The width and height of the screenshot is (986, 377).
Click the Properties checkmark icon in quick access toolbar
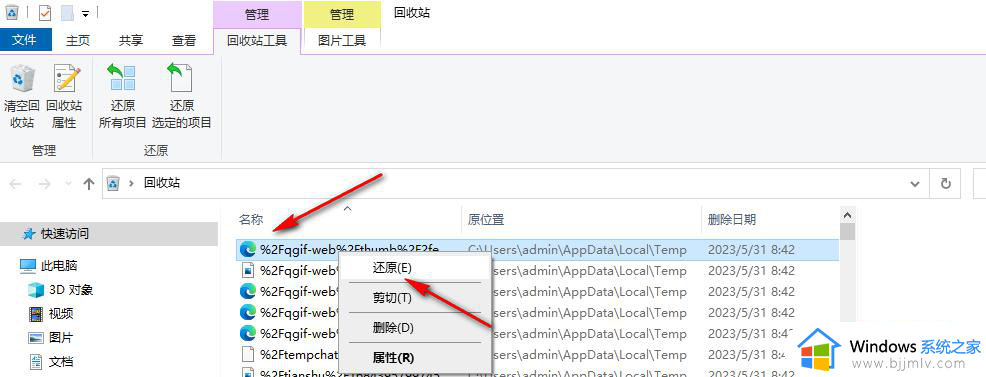45,13
